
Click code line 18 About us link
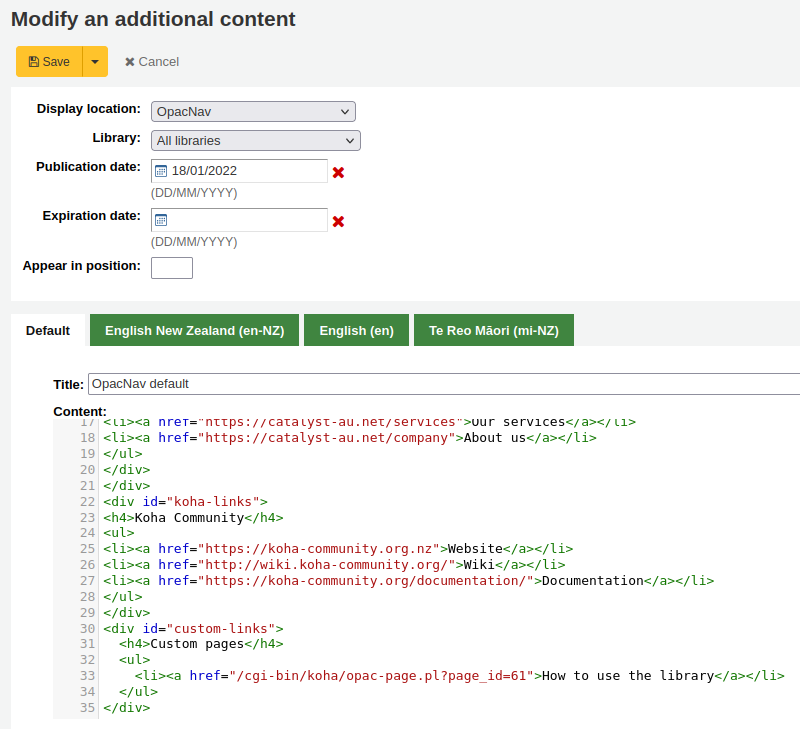pyautogui.click(x=349, y=438)
